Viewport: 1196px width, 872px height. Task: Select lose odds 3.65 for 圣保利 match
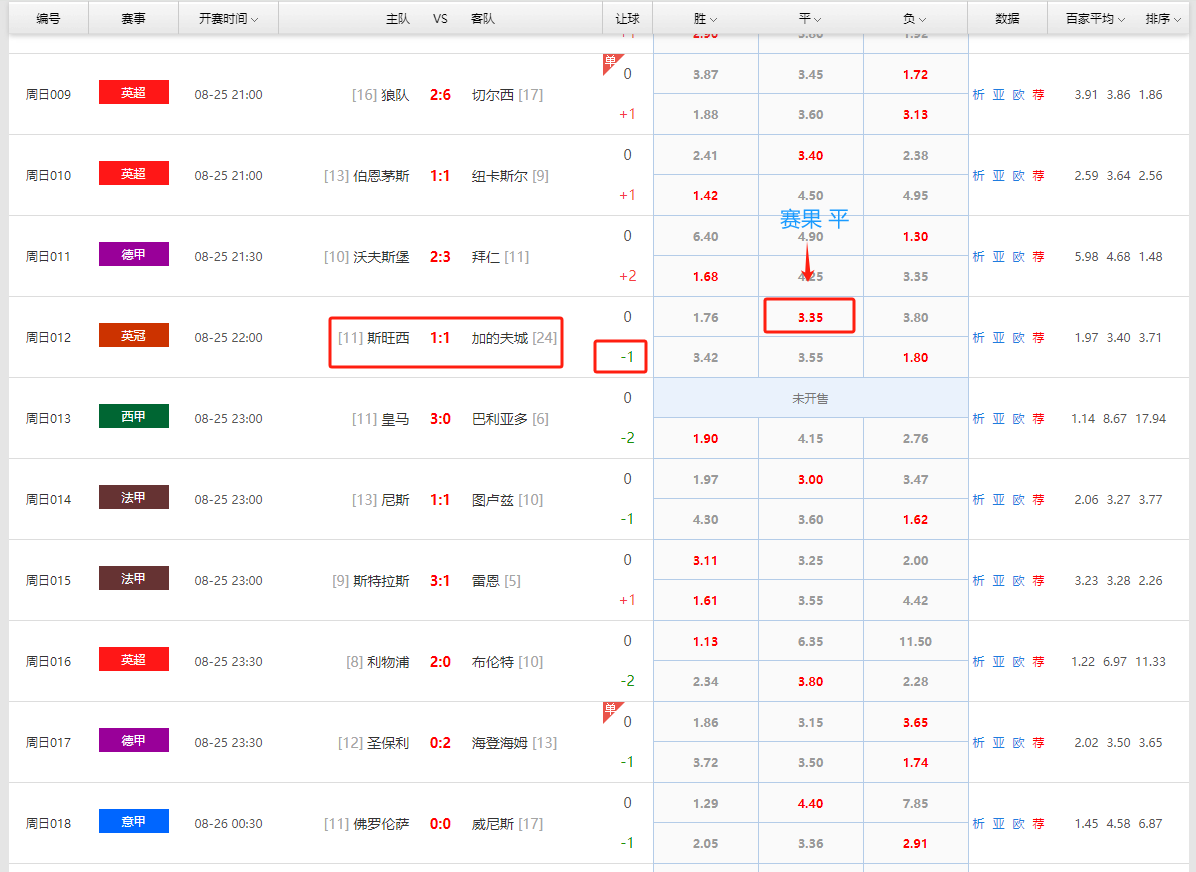click(x=915, y=722)
